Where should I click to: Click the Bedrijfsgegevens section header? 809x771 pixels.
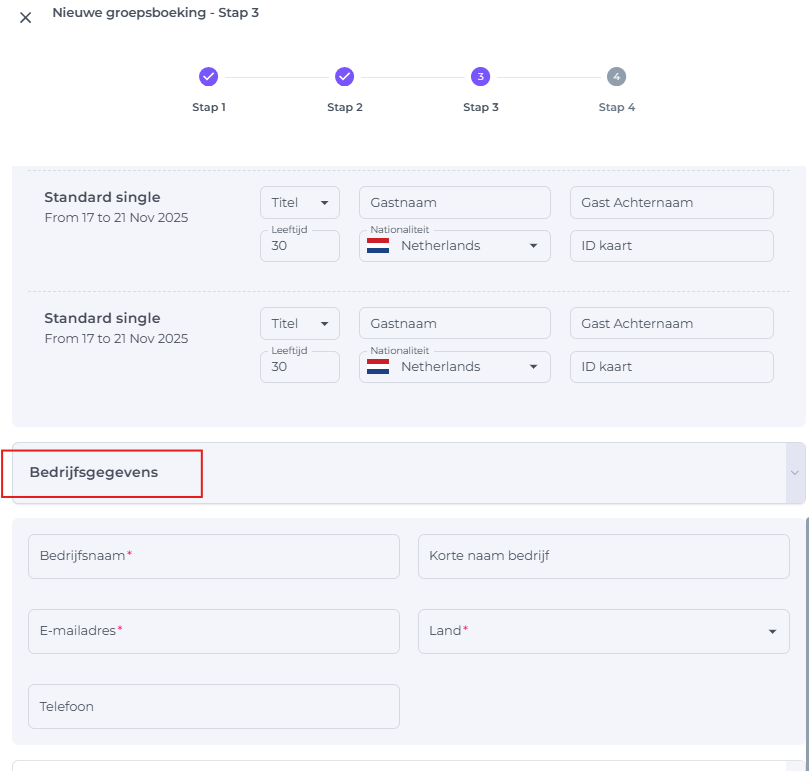(94, 473)
